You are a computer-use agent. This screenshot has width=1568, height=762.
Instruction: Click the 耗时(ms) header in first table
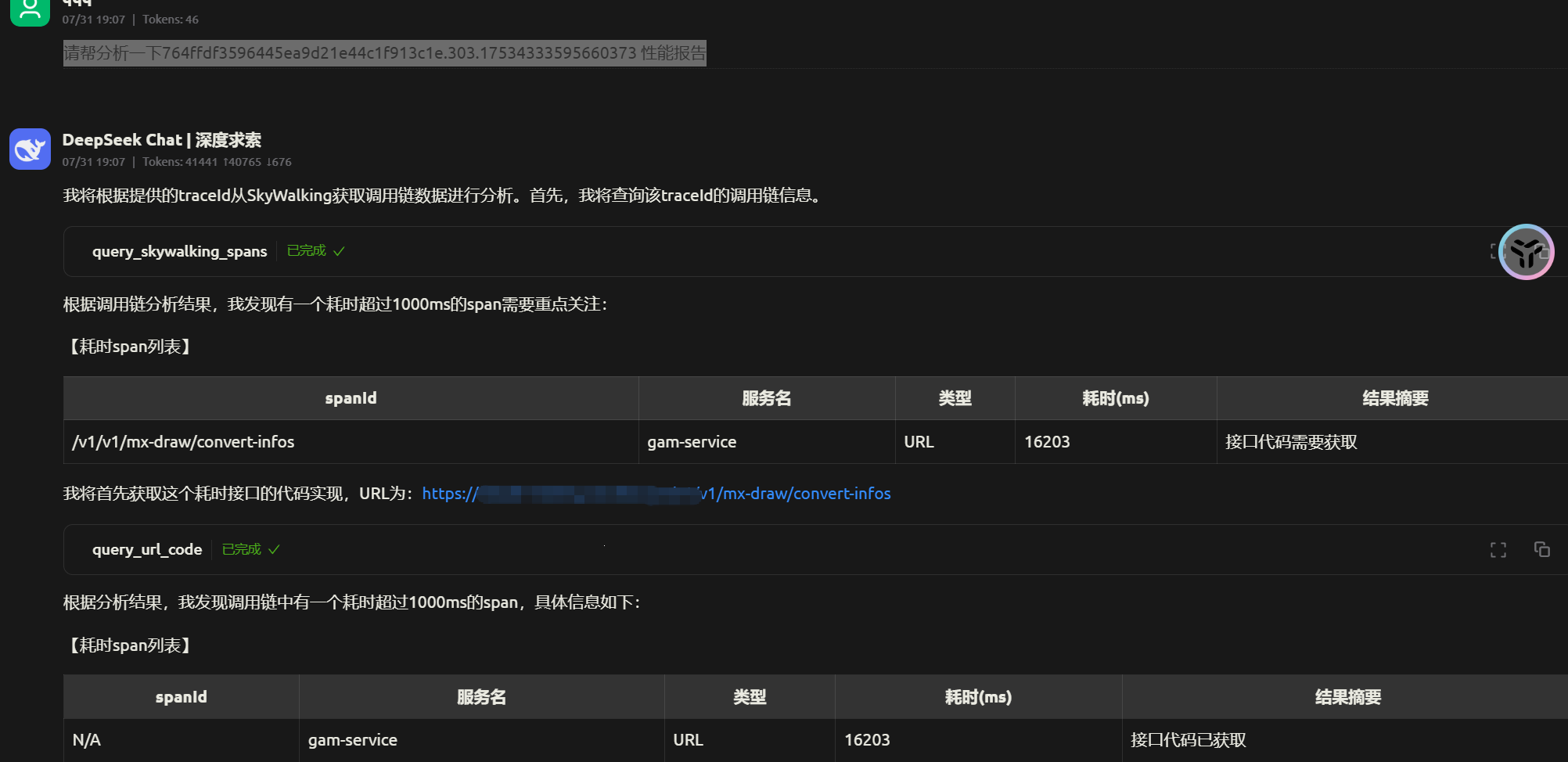pos(1116,398)
